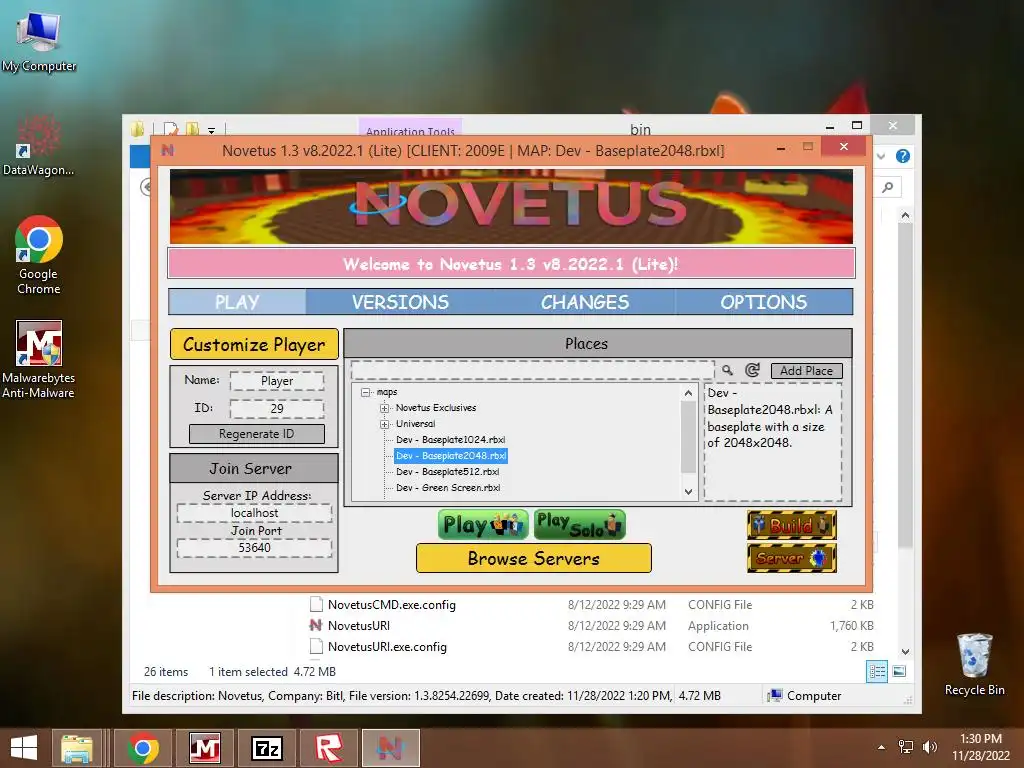1024x768 pixels.
Task: Click the player Name field
Action: 277,381
